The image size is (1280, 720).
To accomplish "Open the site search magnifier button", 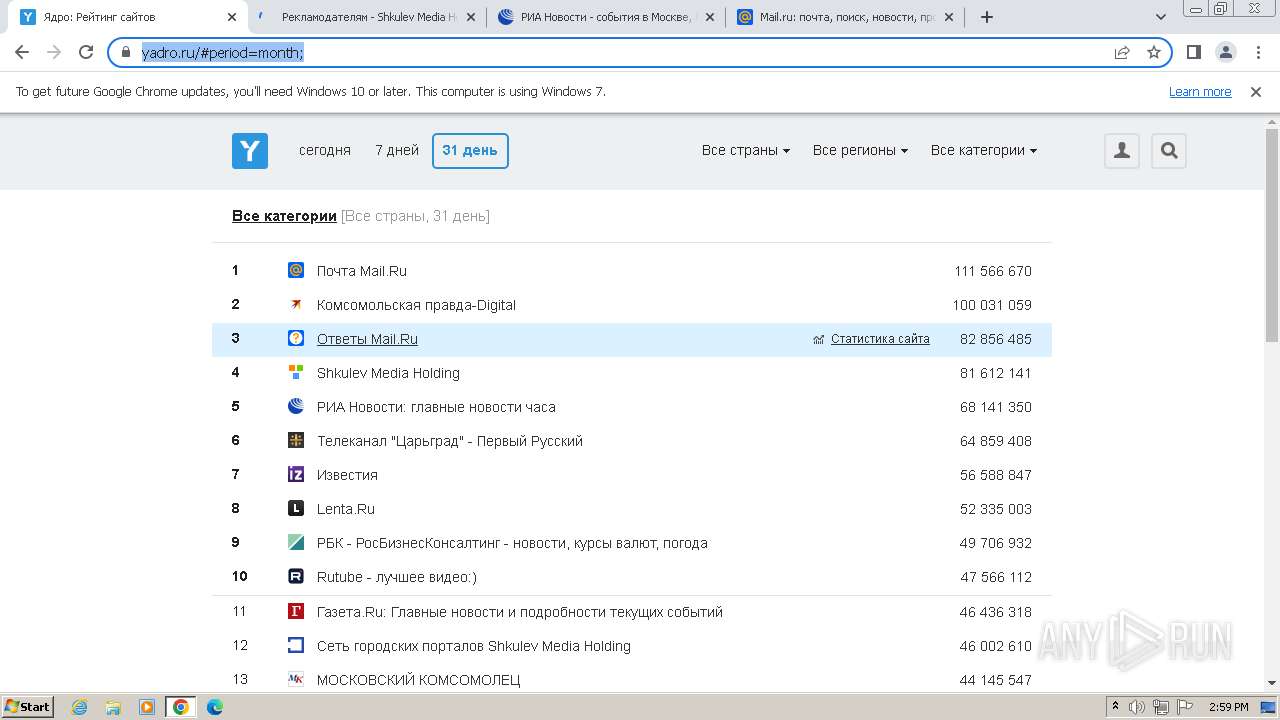I will [1169, 151].
